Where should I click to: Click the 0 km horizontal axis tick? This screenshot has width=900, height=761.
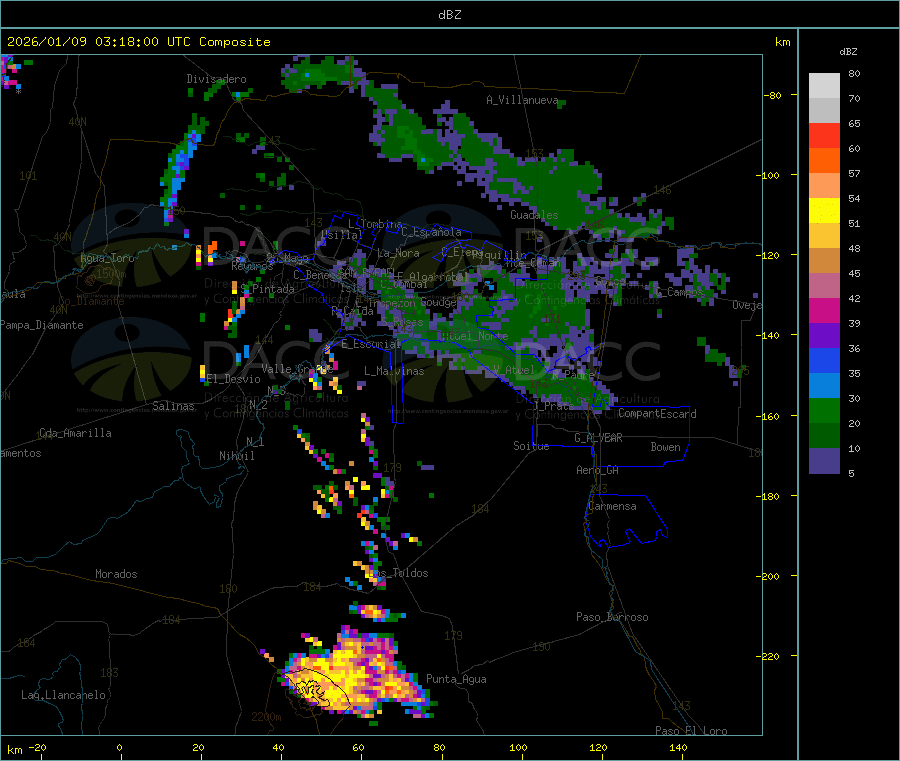119,747
